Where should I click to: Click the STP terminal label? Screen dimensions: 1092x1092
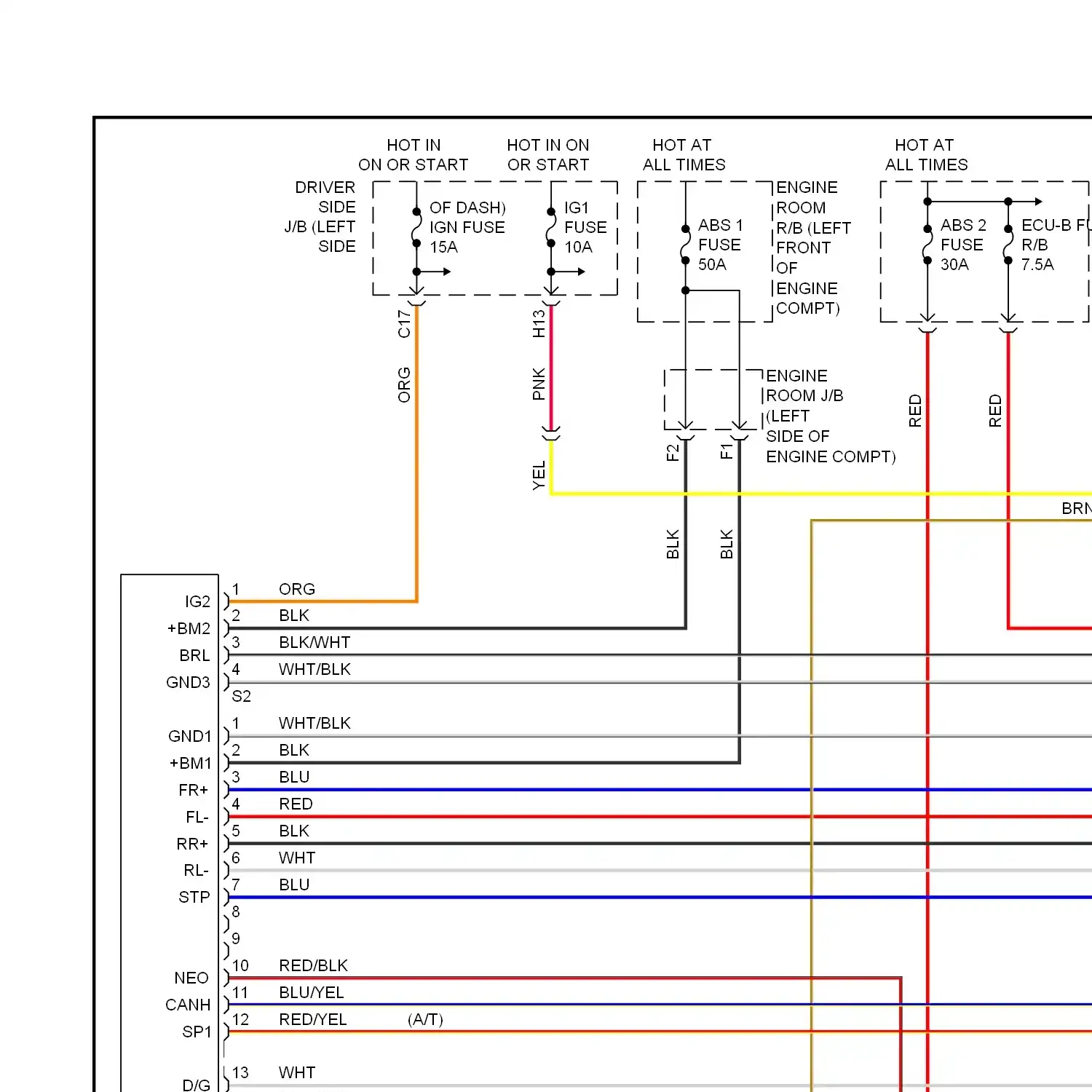pos(194,897)
